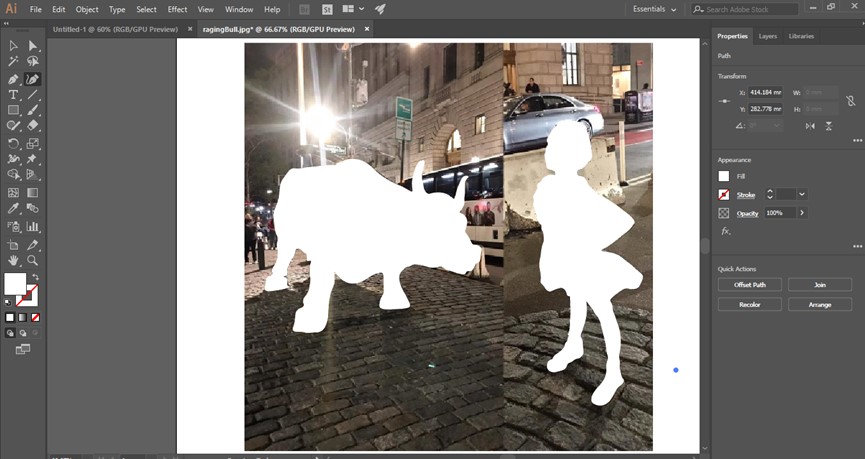
Task: Select the Rotate tool
Action: (13, 144)
